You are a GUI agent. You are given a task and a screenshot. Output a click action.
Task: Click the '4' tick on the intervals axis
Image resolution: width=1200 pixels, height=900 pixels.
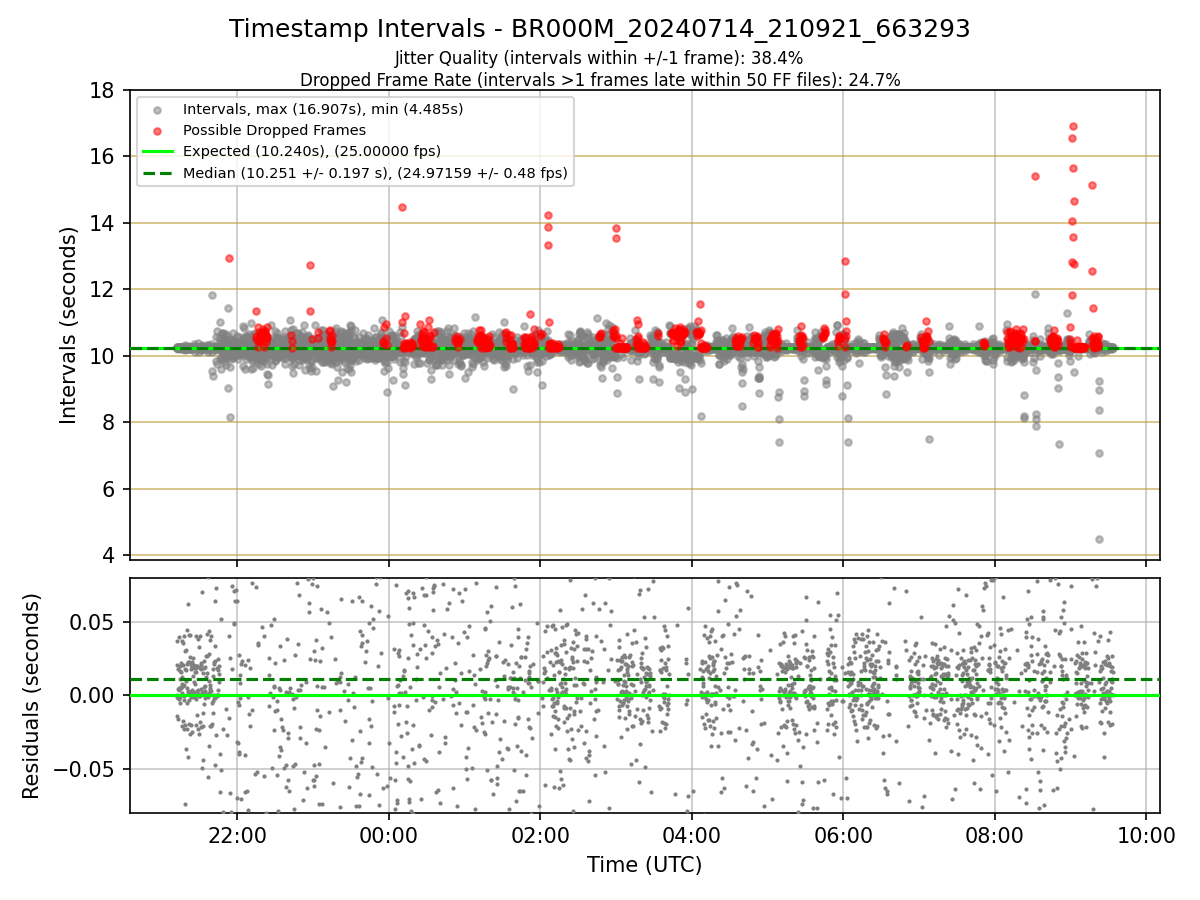coord(107,556)
